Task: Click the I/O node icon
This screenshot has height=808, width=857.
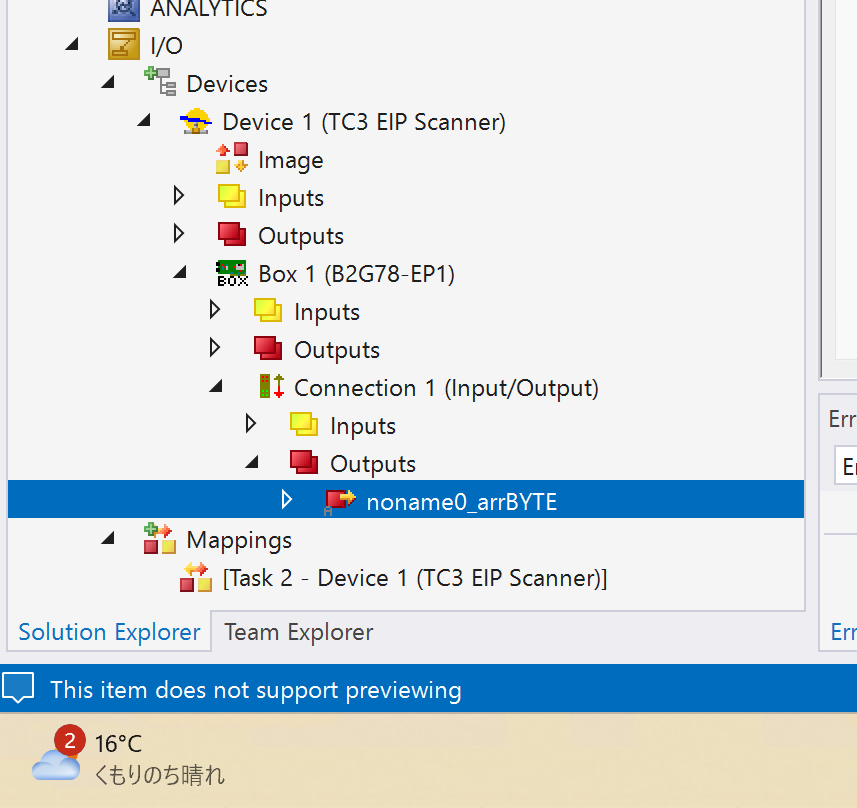Action: pos(124,46)
